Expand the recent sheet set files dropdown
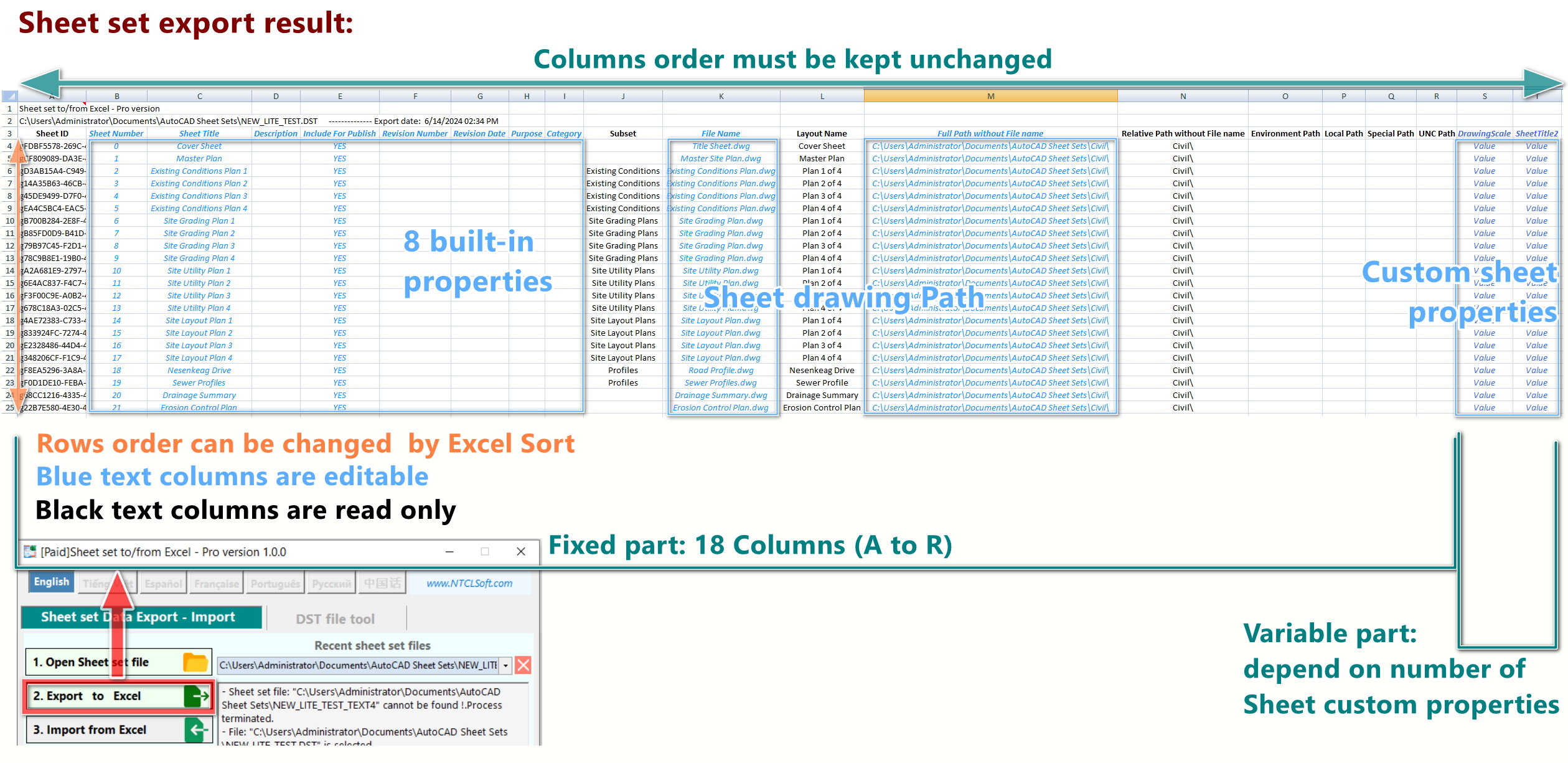The image size is (1568, 763). [x=505, y=665]
